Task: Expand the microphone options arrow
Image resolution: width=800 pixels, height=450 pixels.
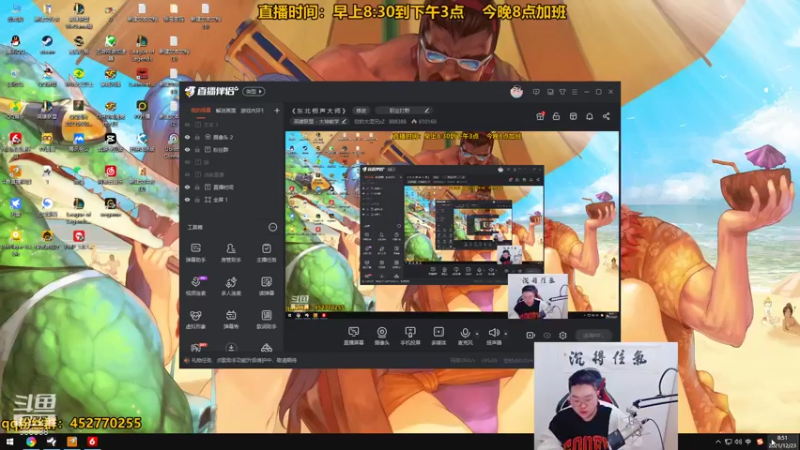Action: [x=477, y=334]
